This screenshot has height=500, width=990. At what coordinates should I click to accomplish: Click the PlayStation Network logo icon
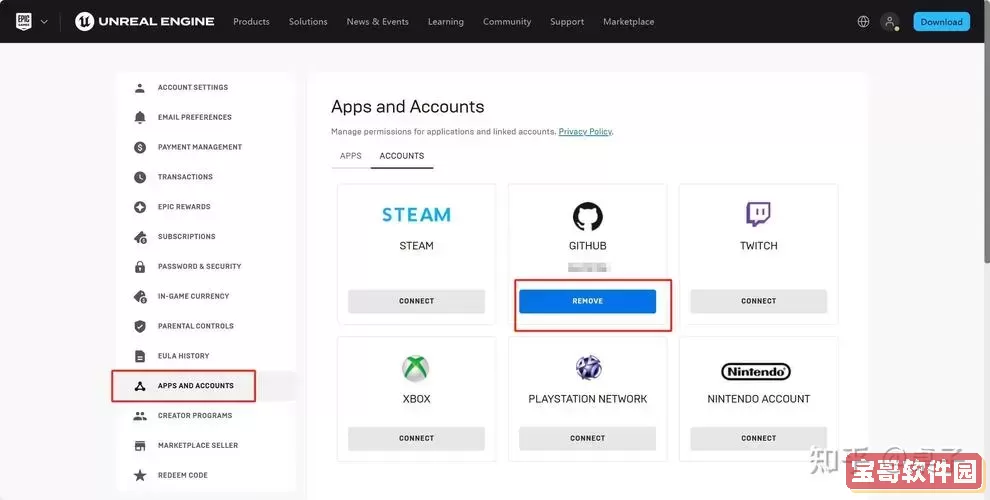click(588, 367)
